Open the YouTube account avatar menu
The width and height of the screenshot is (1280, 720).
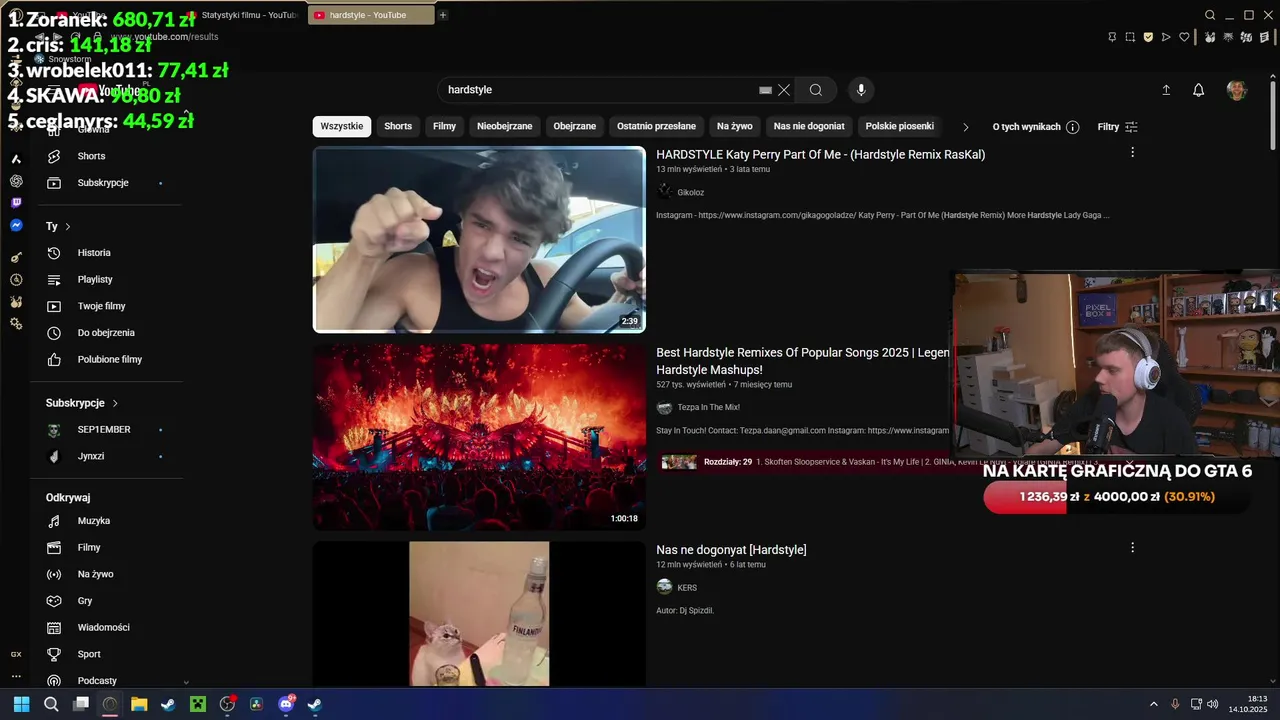coord(1237,90)
